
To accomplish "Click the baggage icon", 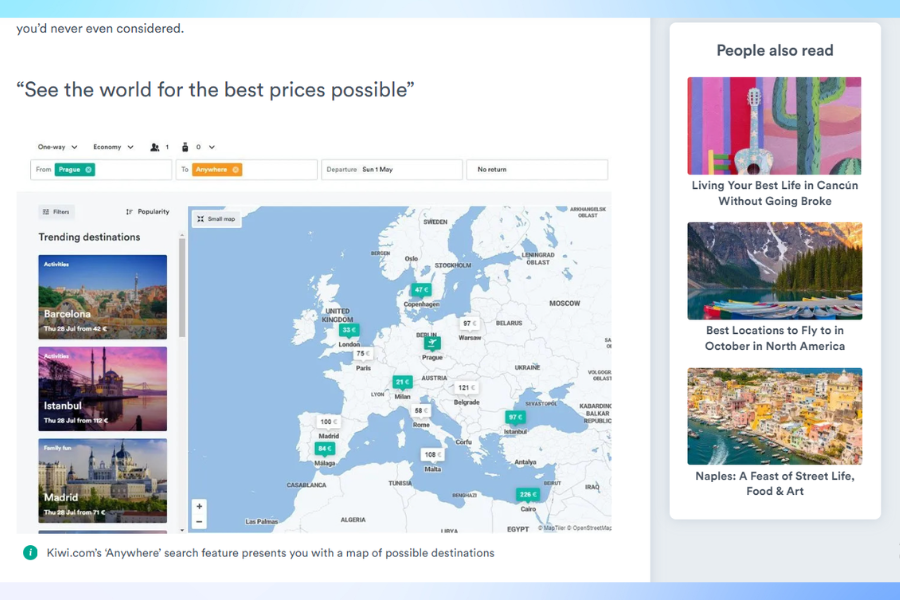I will click(x=184, y=147).
